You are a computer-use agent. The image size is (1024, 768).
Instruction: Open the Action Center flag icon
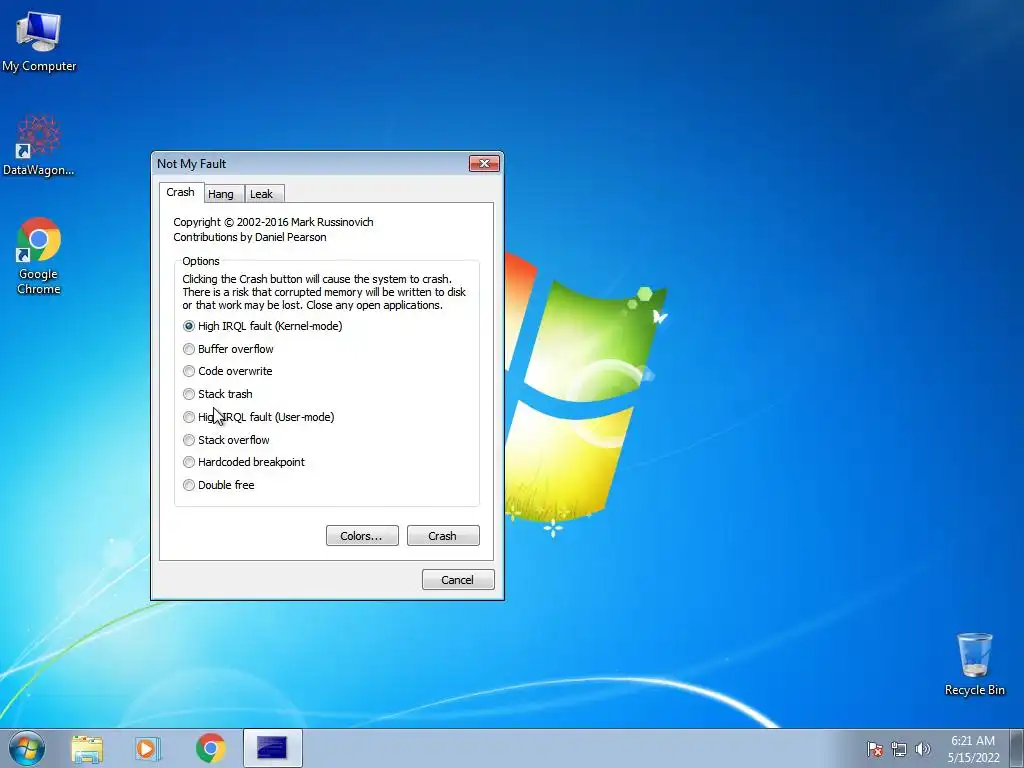tap(875, 749)
